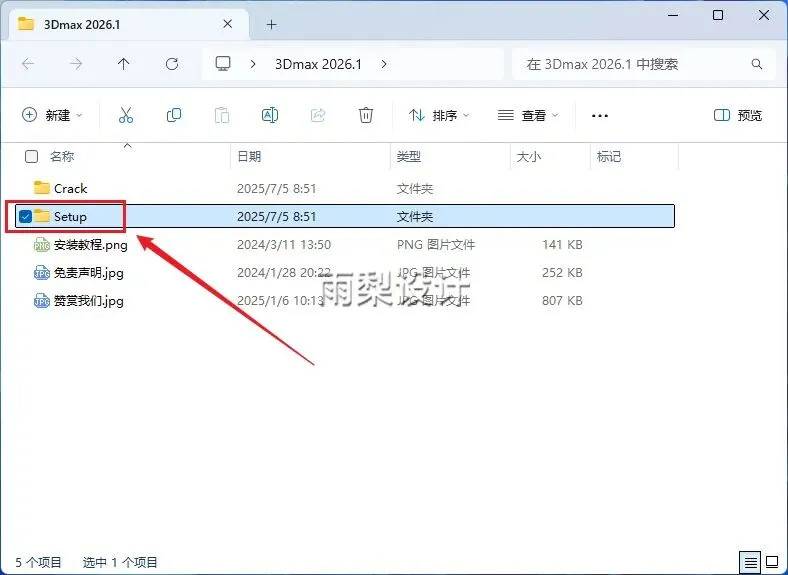
Task: Expand chevron after the computer icon
Action: tap(253, 64)
